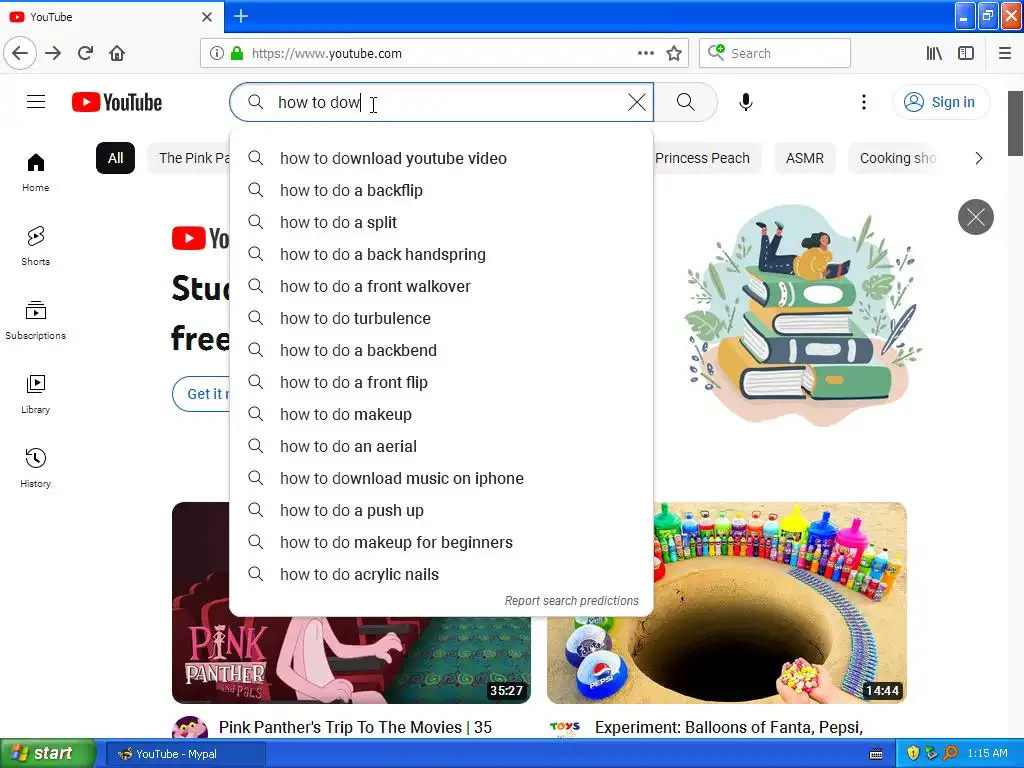Choose suggestion how to do acrylic nails

coord(441,574)
